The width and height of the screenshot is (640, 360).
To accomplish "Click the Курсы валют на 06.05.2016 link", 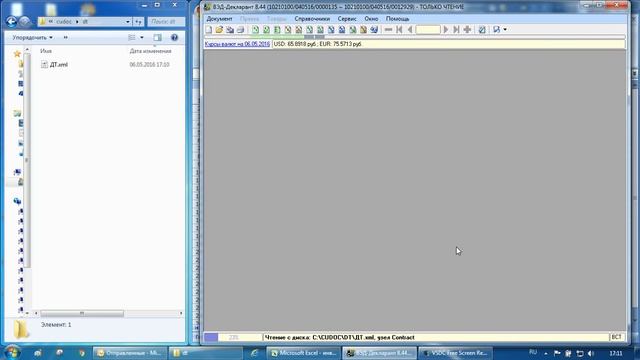I will [x=237, y=44].
